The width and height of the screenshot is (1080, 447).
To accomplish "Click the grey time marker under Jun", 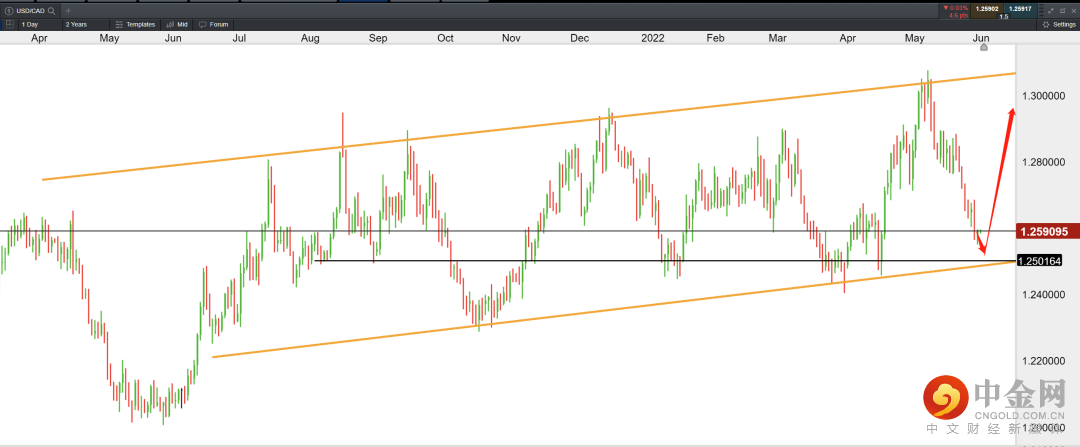I will click(x=984, y=47).
